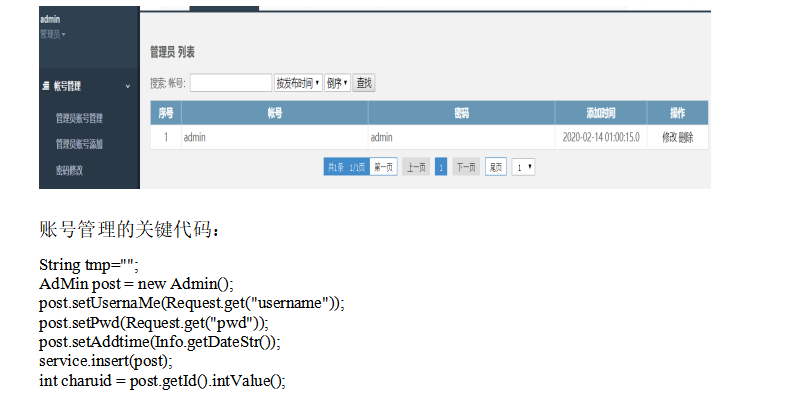Go to 第一页 first page
Image resolution: width=796 pixels, height=398 pixels.
[383, 167]
